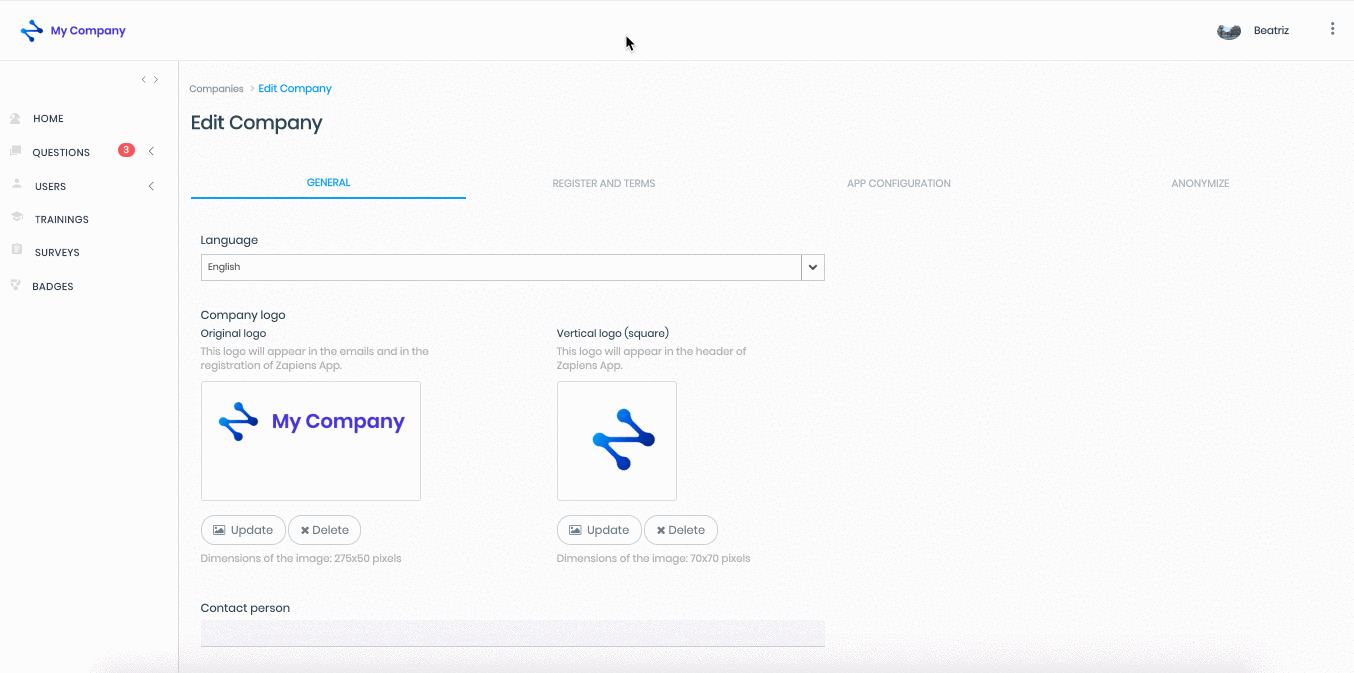This screenshot has height=673, width=1354.
Task: Click the Companies breadcrumb link
Action: coord(216,89)
